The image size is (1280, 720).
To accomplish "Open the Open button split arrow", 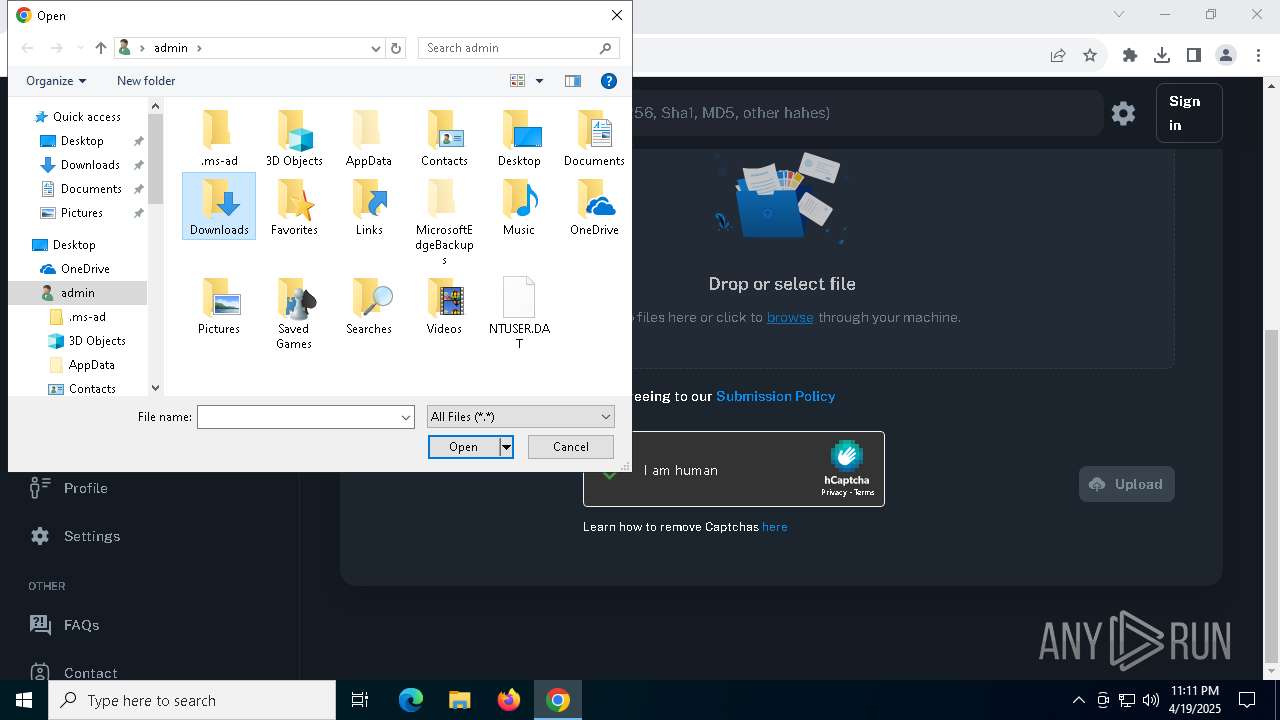I will click(x=507, y=447).
